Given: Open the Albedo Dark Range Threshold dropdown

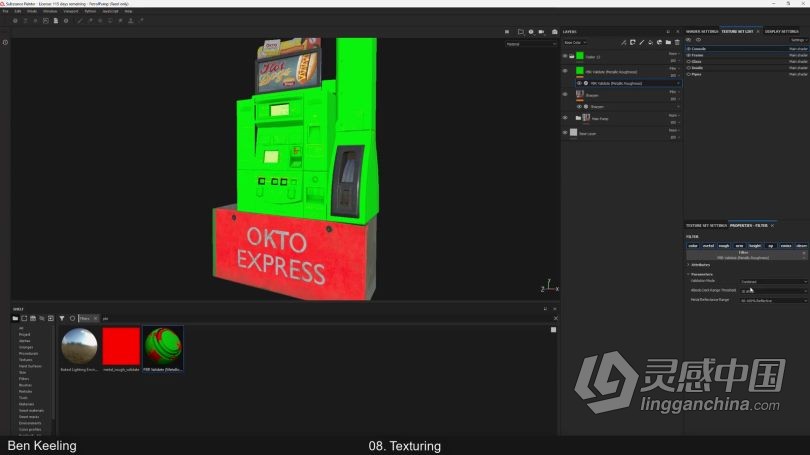Looking at the screenshot, I should (773, 291).
